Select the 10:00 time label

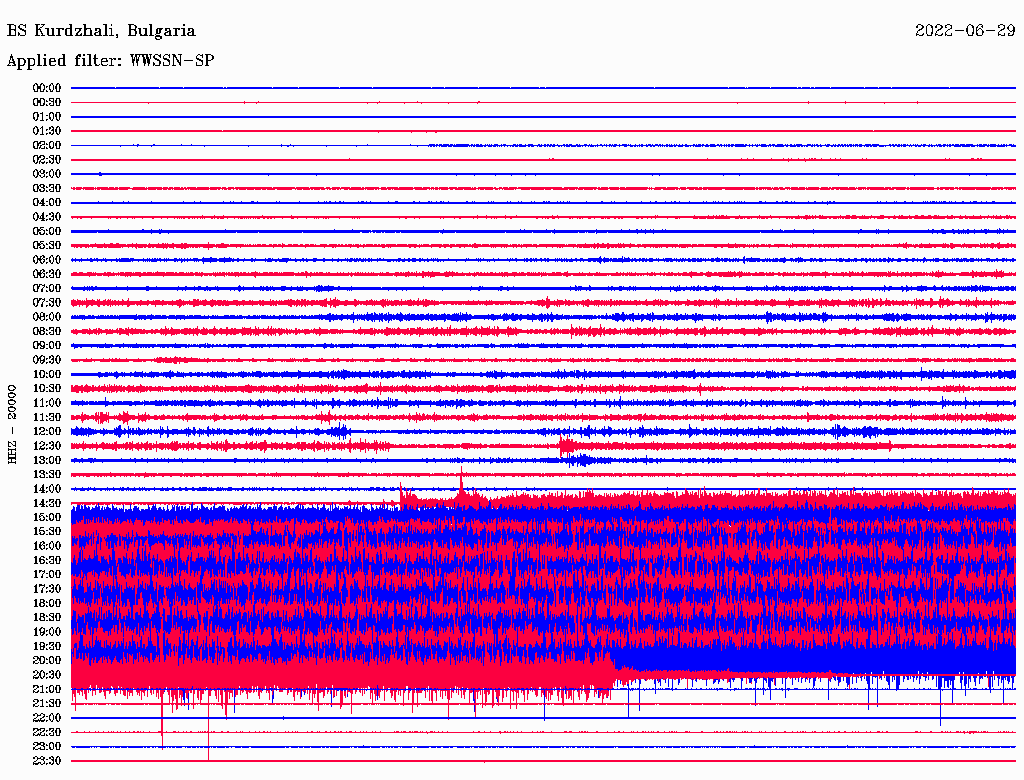(x=47, y=374)
